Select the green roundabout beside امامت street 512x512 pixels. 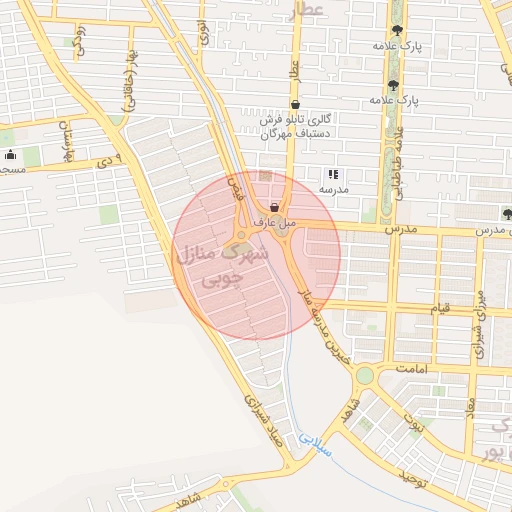tap(365, 375)
